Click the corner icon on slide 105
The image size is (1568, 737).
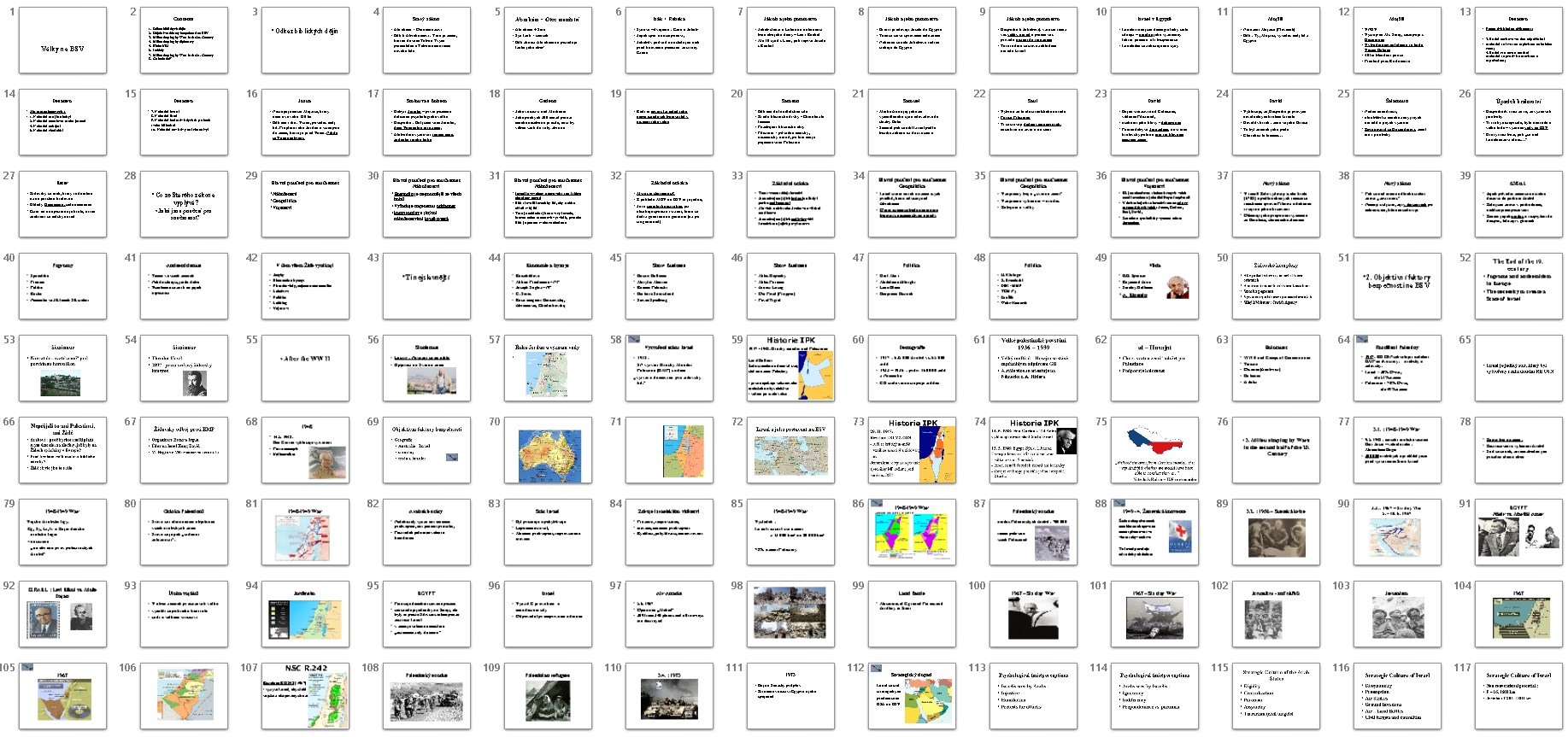point(26,667)
